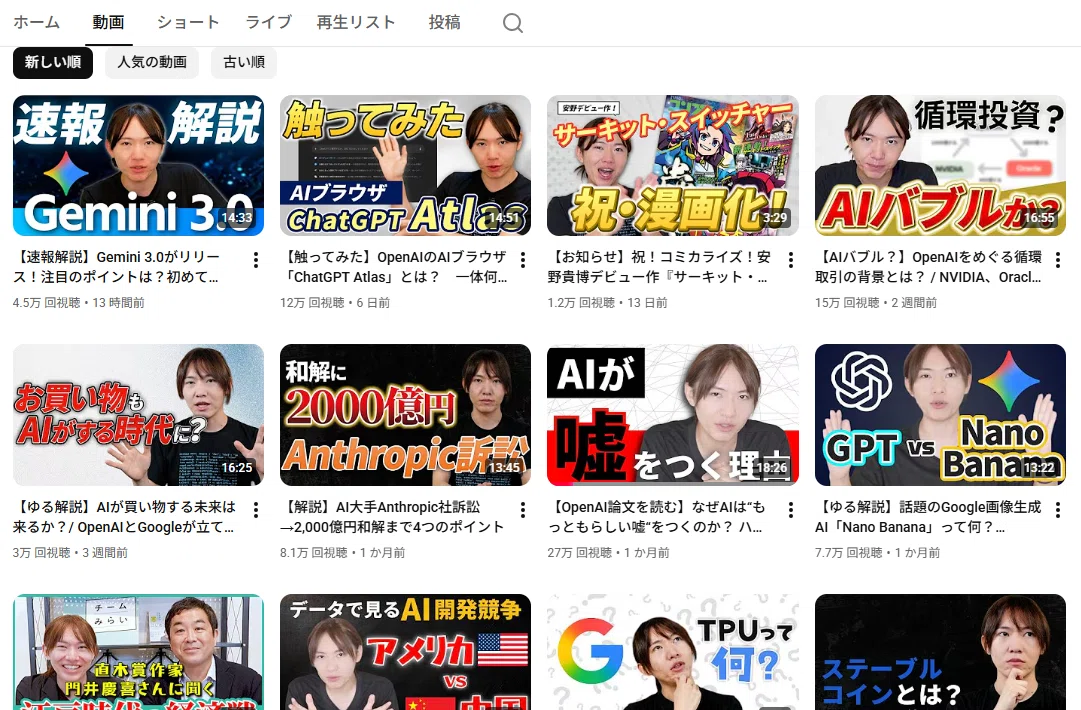Open the ステーブルコインとは thumbnail
This screenshot has height=710, width=1081.
940,652
